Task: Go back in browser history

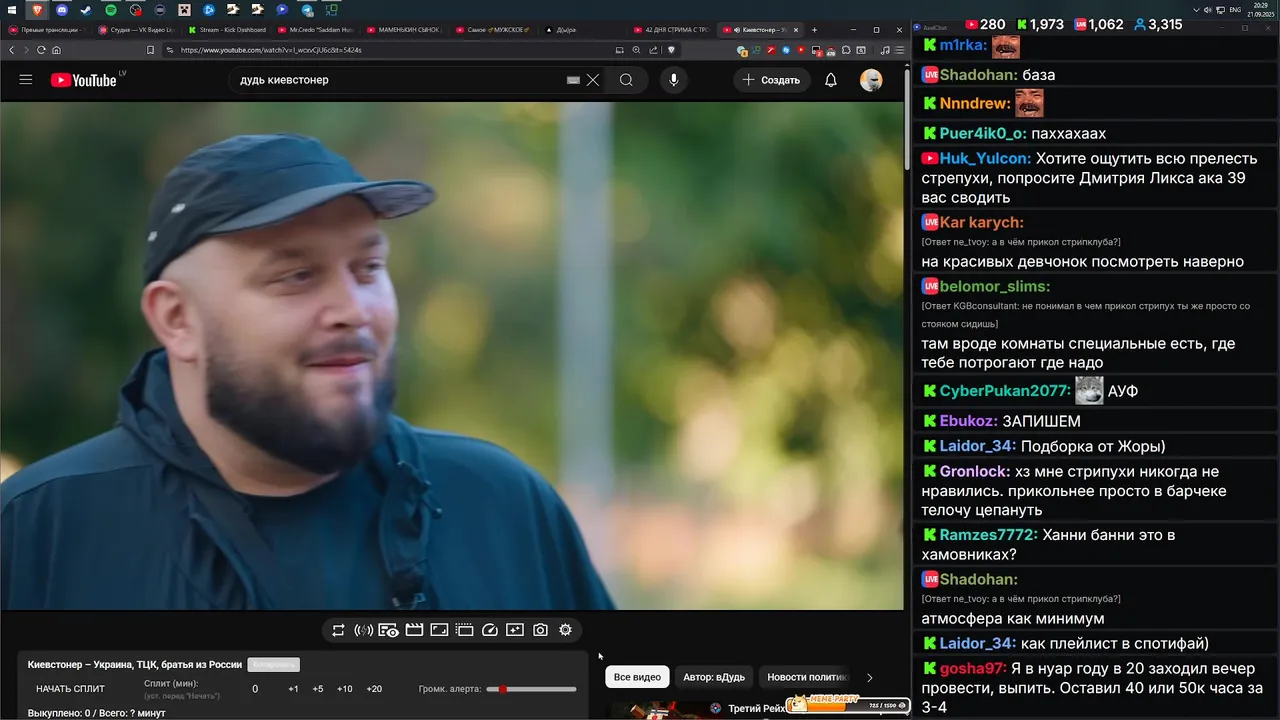Action: click(12, 50)
